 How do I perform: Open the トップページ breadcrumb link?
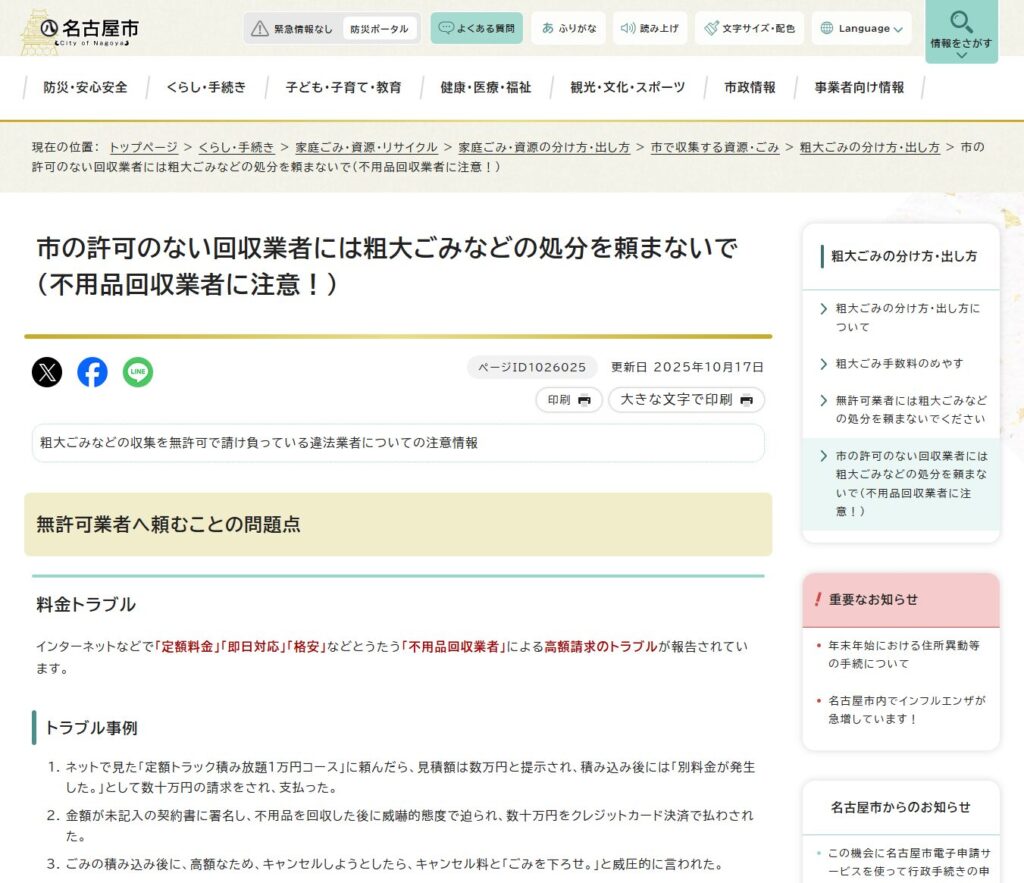click(142, 145)
